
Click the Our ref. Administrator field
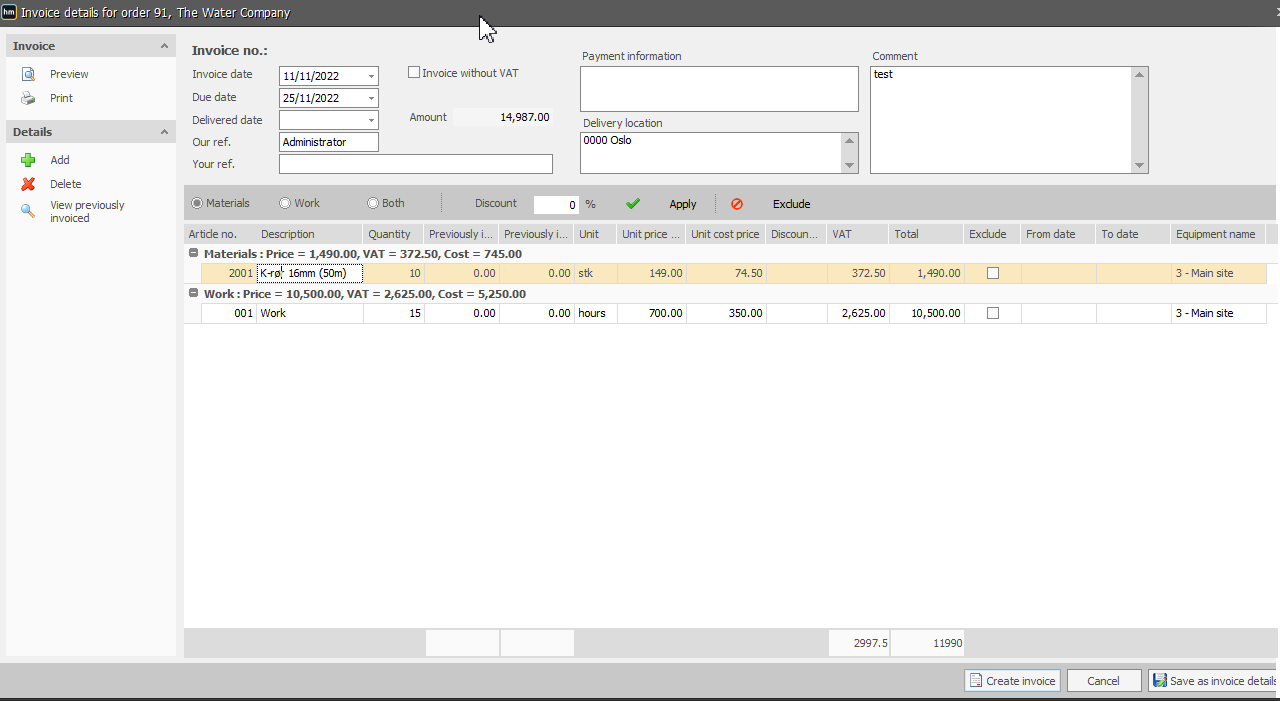[x=329, y=142]
